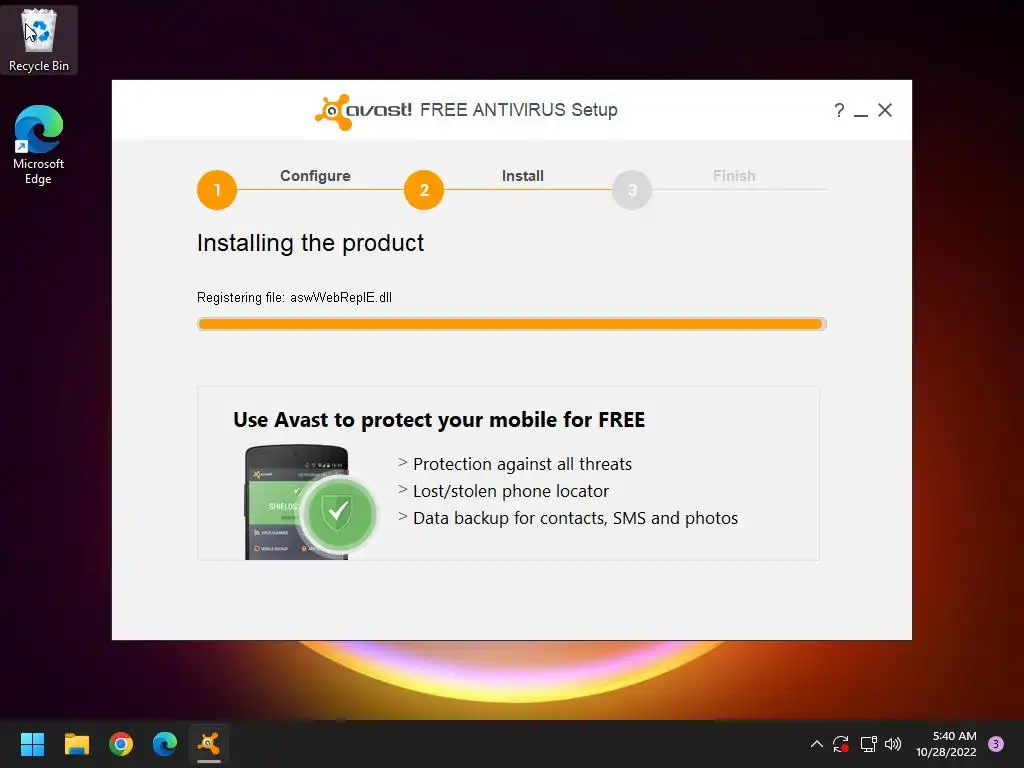Open the Windows Start menu
The image size is (1024, 768).
click(32, 744)
